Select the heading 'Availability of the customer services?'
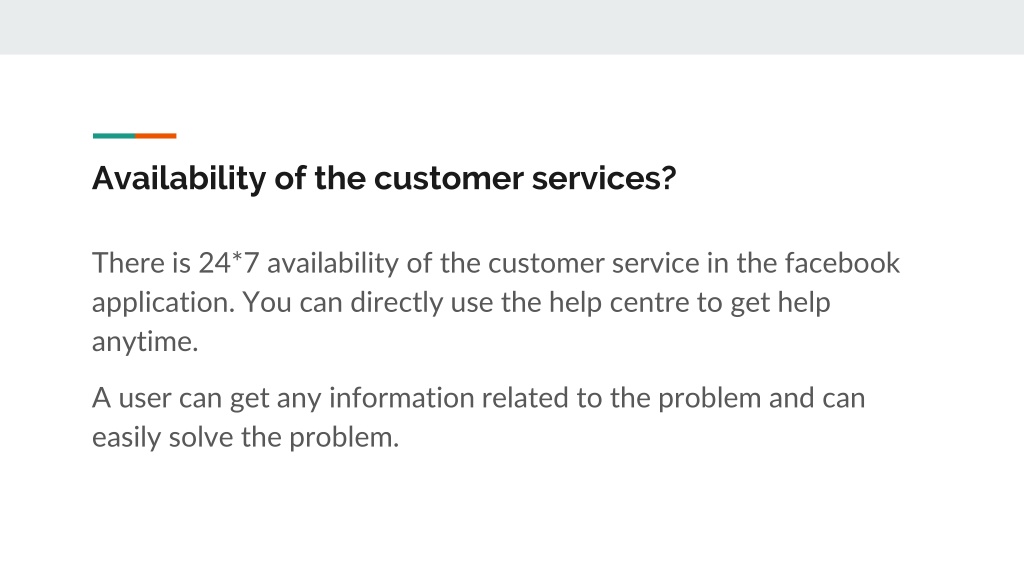 pos(384,178)
